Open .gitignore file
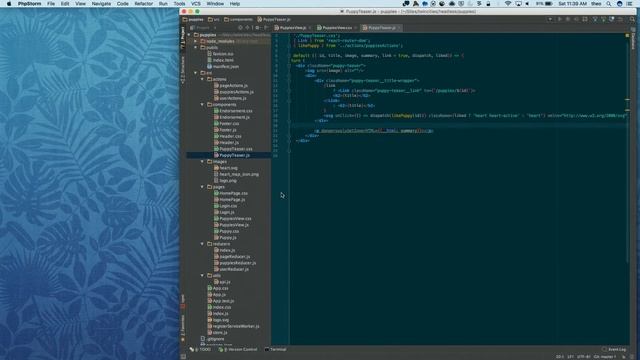Screen dimensions: 640x360 (x=213, y=339)
